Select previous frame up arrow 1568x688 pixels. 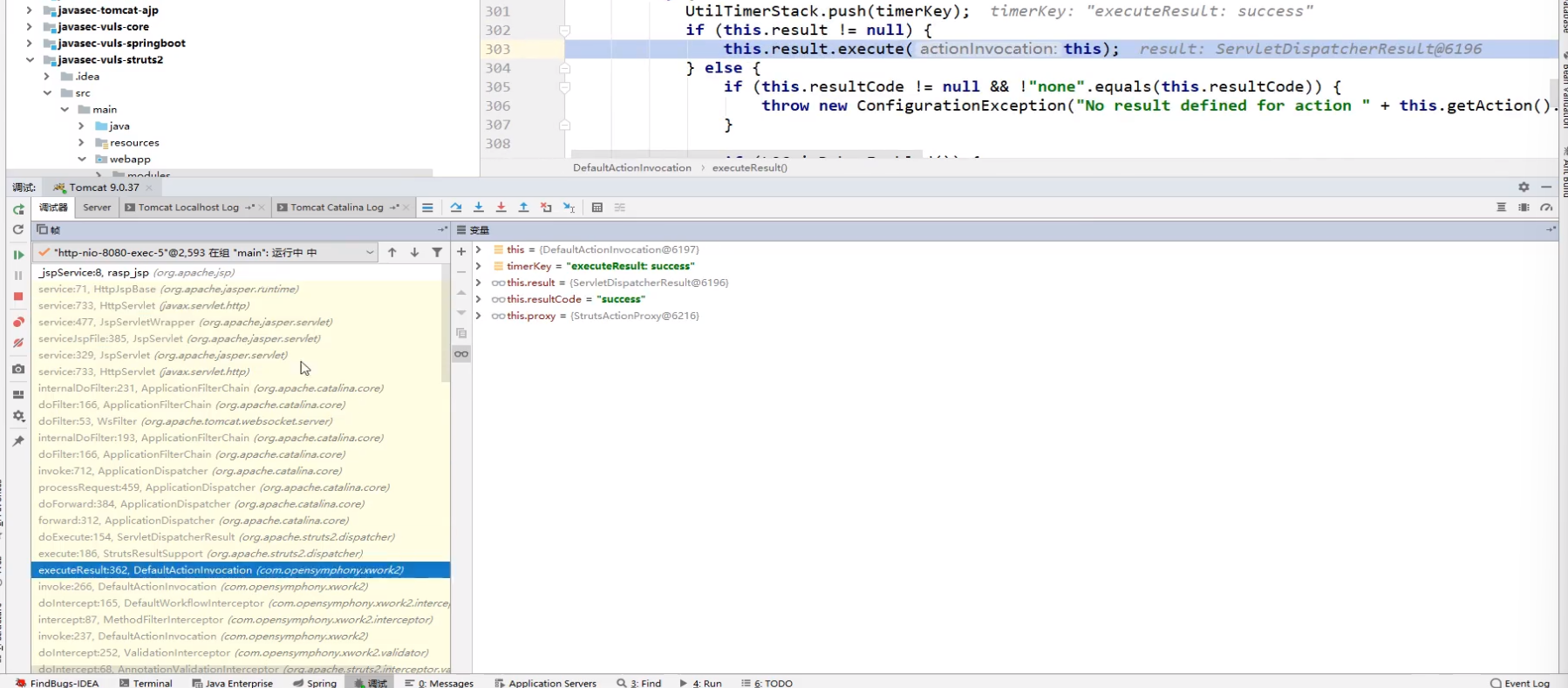click(392, 252)
